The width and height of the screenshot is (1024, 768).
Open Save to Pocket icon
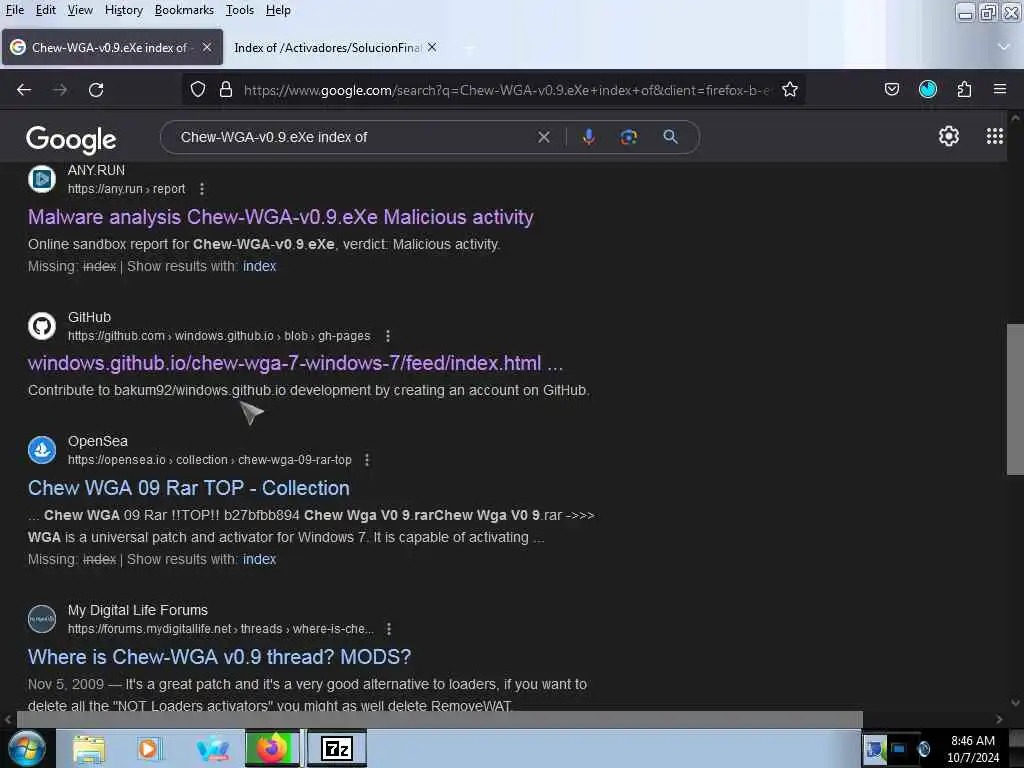coord(891,89)
